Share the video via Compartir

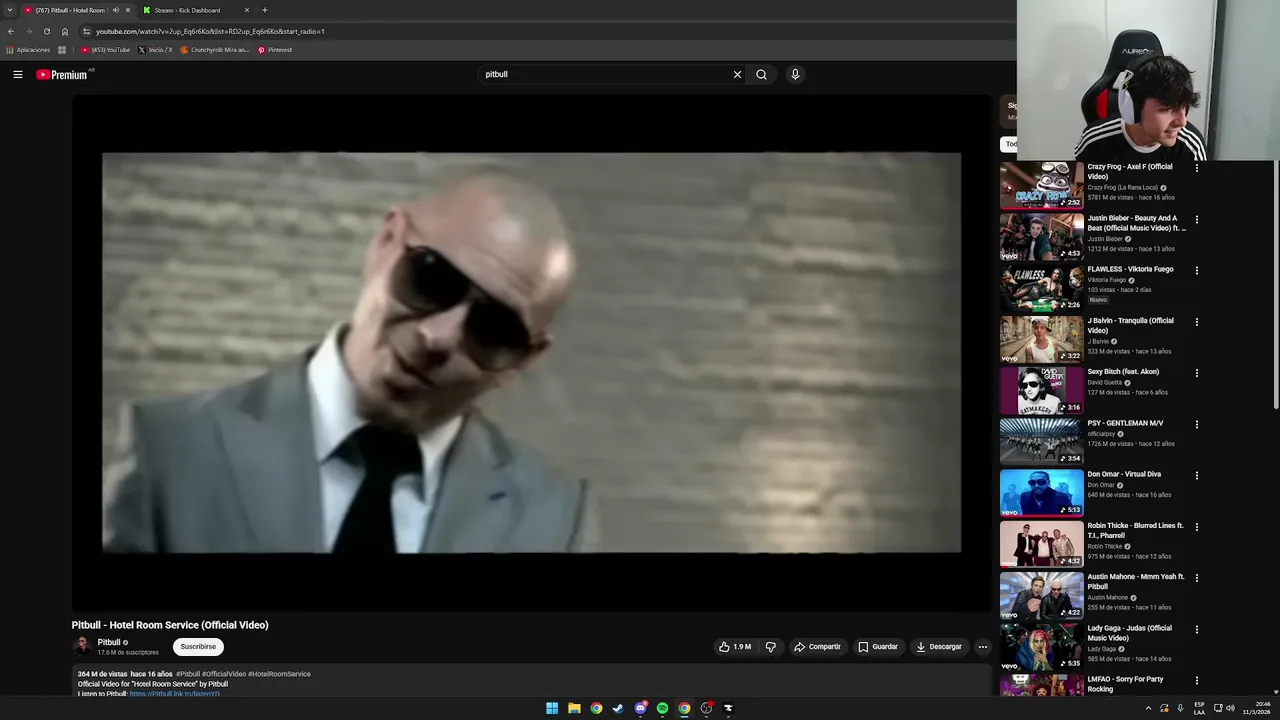pyautogui.click(x=818, y=647)
